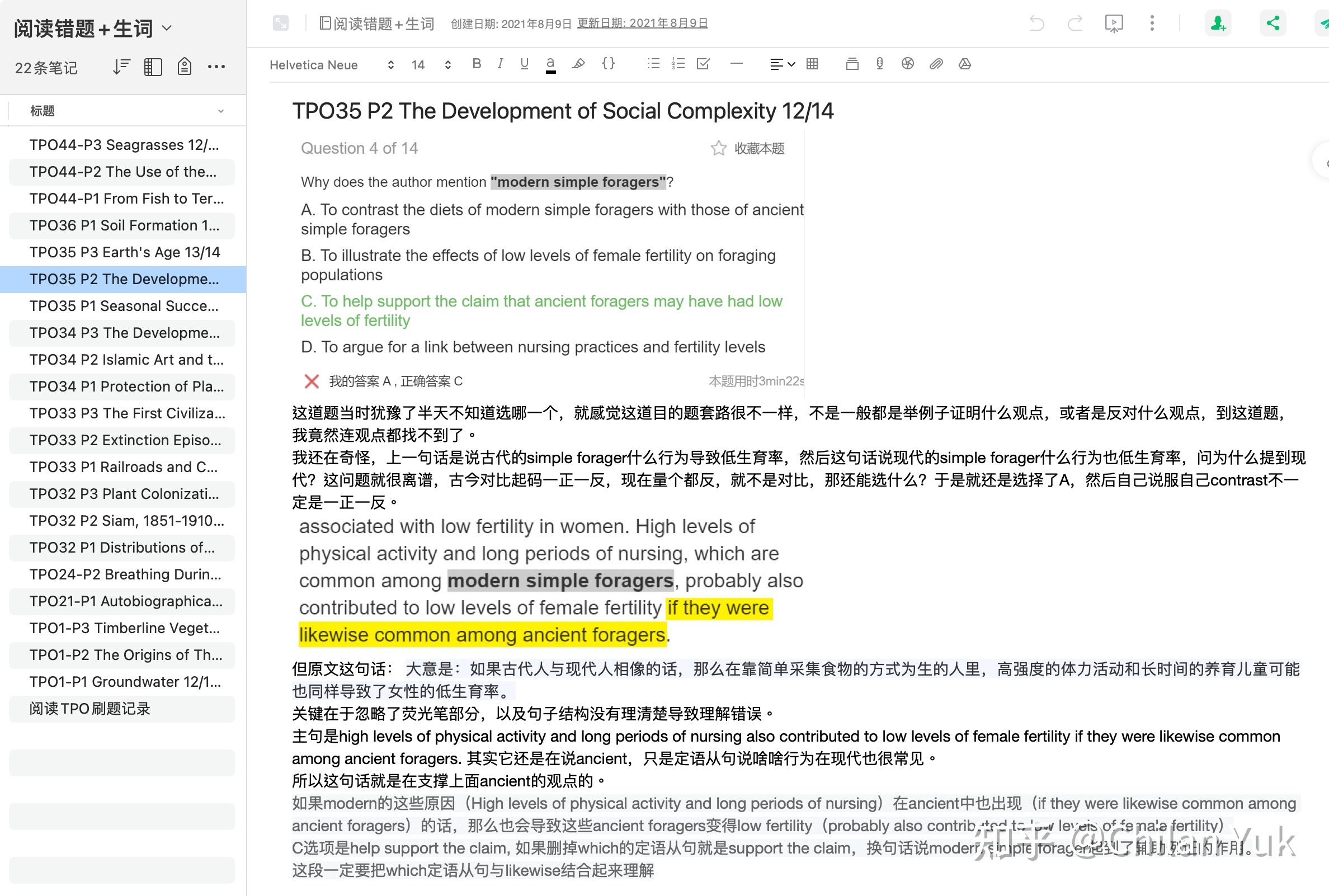Click the notebook name 阅读错题+生词 in header

[x=377, y=23]
